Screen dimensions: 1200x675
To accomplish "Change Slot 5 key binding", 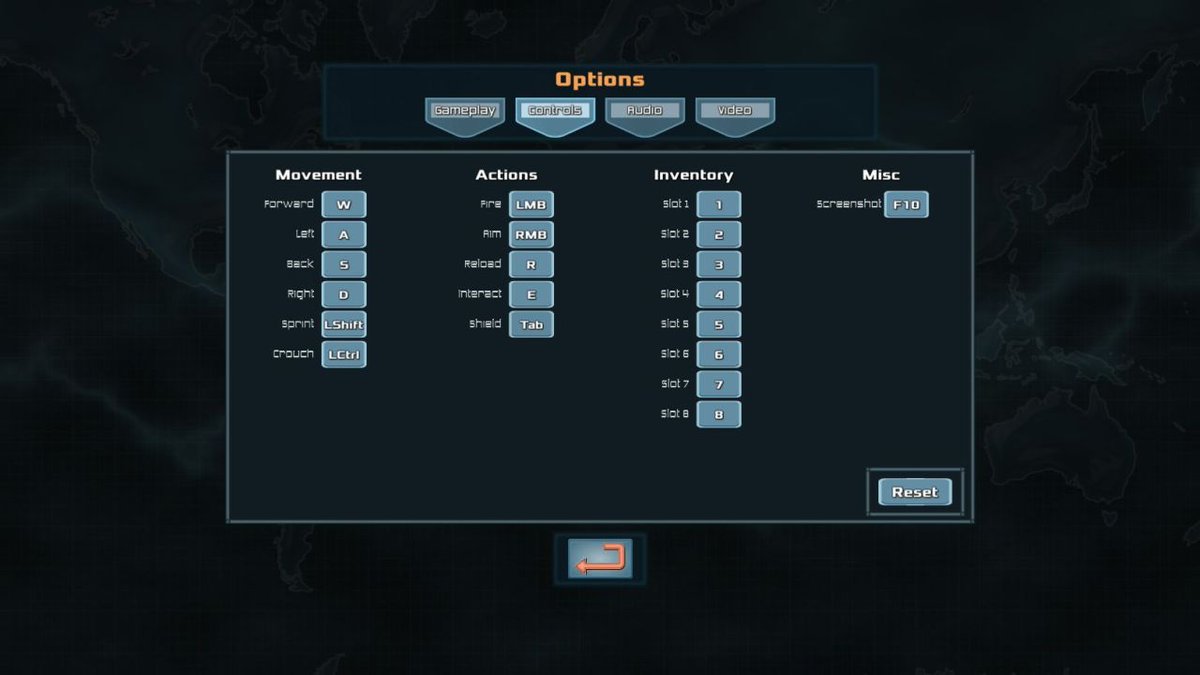I will (719, 325).
